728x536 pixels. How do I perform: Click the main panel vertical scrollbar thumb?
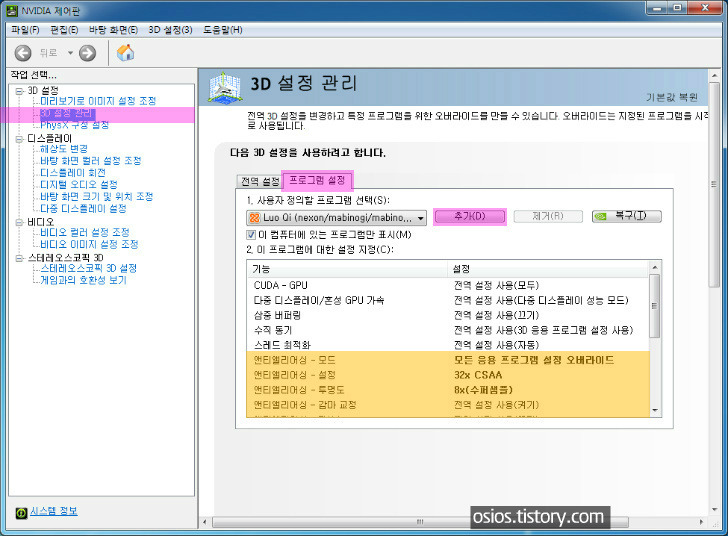pos(714,185)
